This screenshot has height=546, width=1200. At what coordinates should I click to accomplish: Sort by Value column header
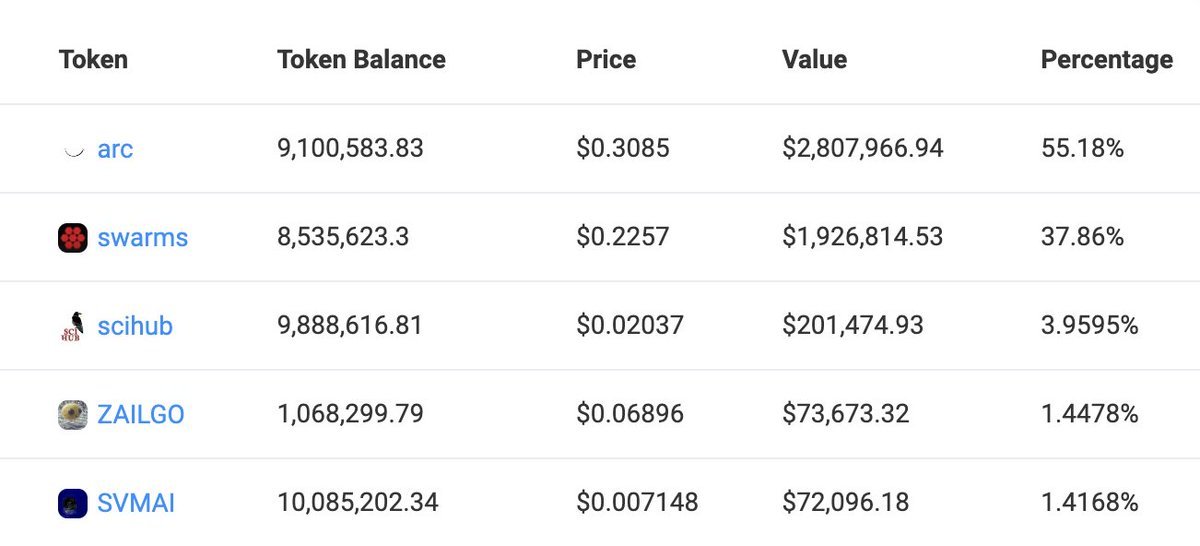coord(814,60)
